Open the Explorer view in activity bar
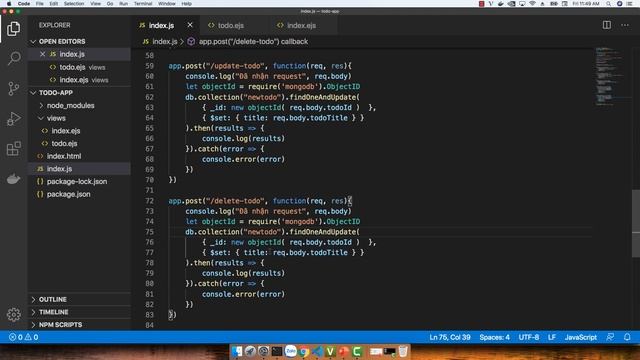640x360 pixels. click(x=13, y=29)
